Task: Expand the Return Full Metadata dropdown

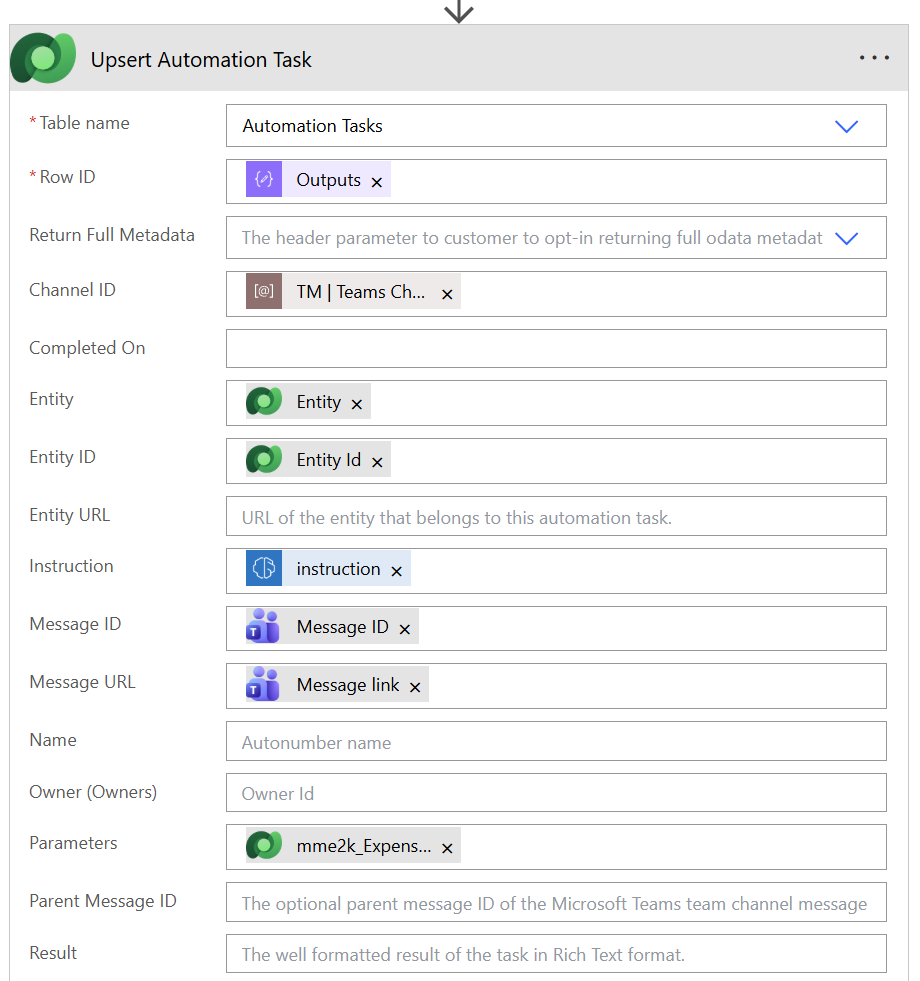Action: 846,237
